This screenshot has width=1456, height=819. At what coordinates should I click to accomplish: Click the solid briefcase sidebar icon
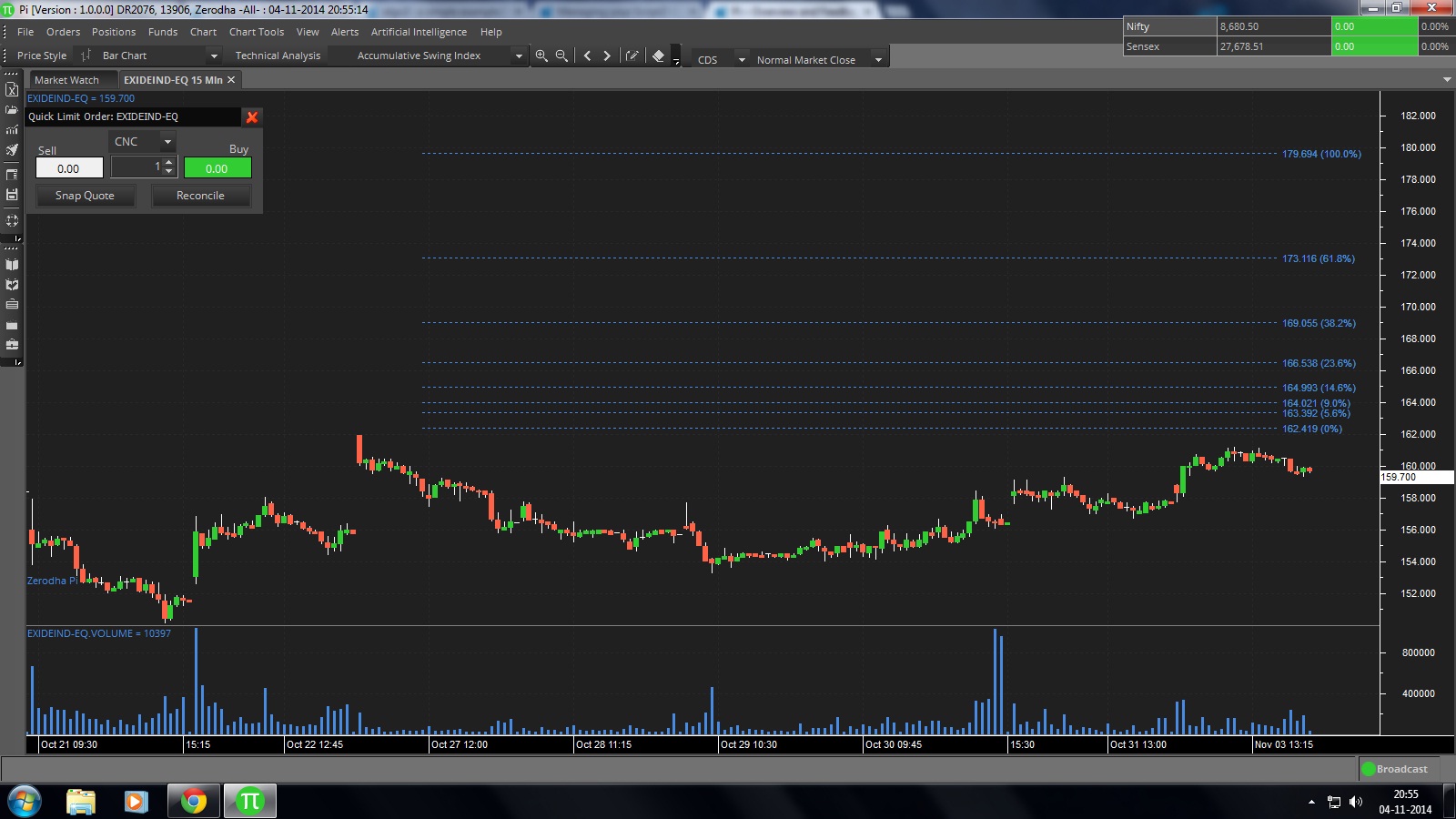pos(12,325)
